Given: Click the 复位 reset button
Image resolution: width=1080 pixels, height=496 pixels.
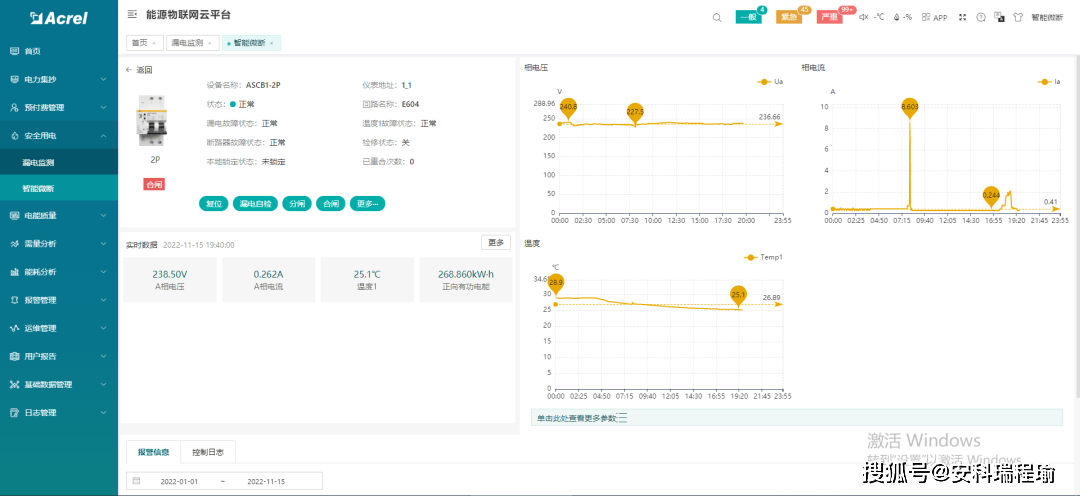Looking at the screenshot, I should coord(214,204).
